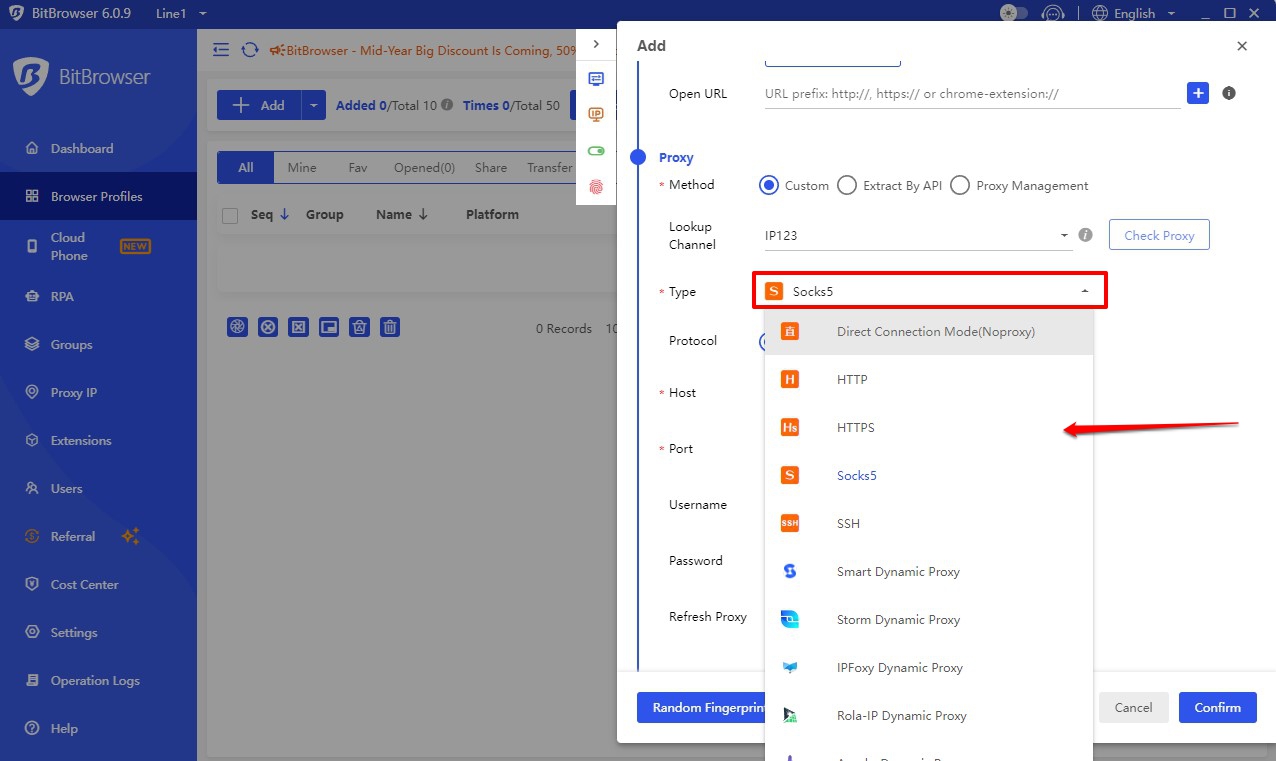Select the Proxy Management method
The height and width of the screenshot is (761, 1276).
[x=1019, y=185]
